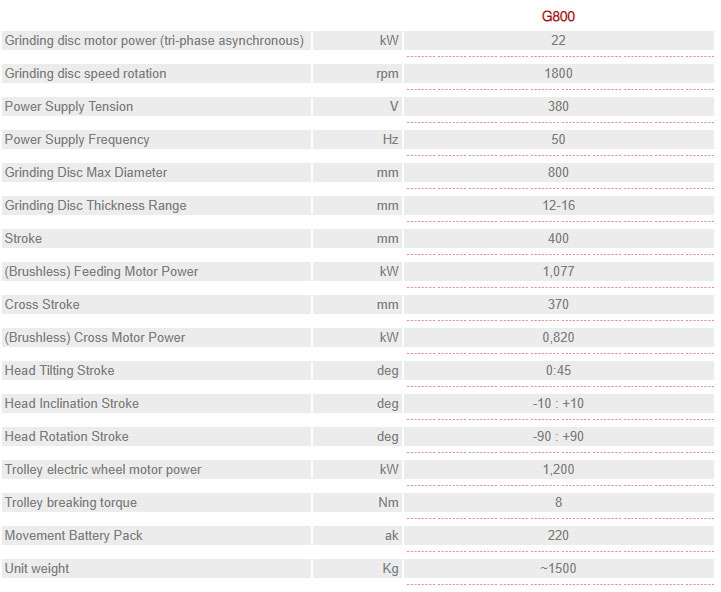Click the ~1500 unit weight value
Viewport: 721px width, 592px height.
(559, 568)
